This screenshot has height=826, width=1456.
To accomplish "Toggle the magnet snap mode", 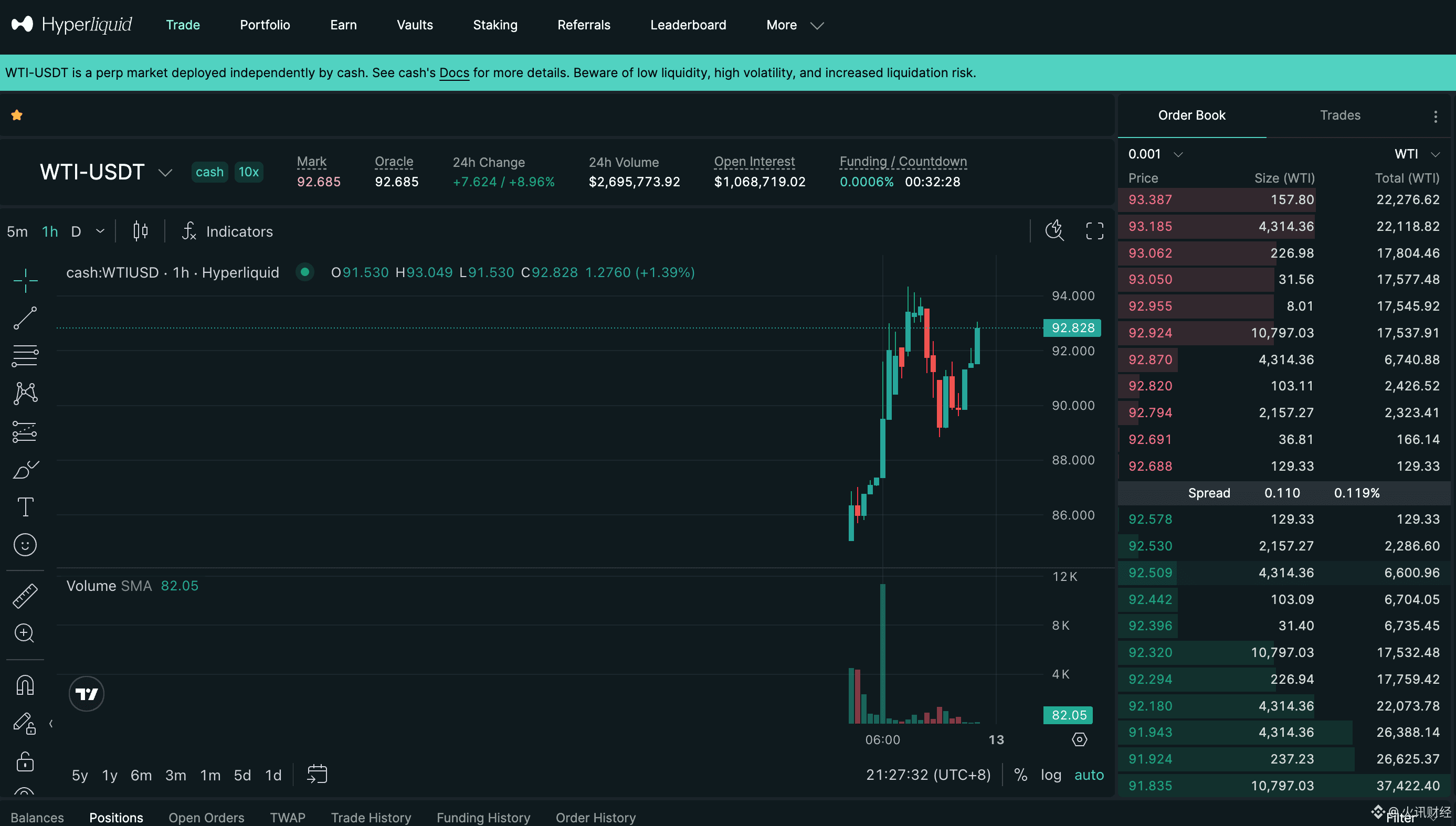I will tap(25, 685).
